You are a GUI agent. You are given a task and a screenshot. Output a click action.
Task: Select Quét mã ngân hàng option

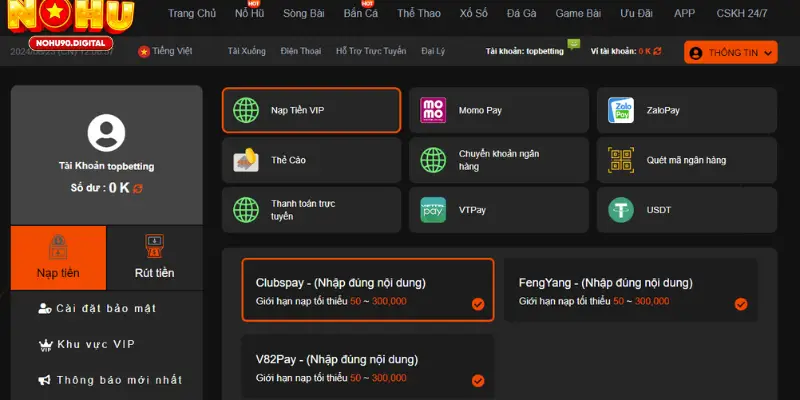click(x=687, y=160)
